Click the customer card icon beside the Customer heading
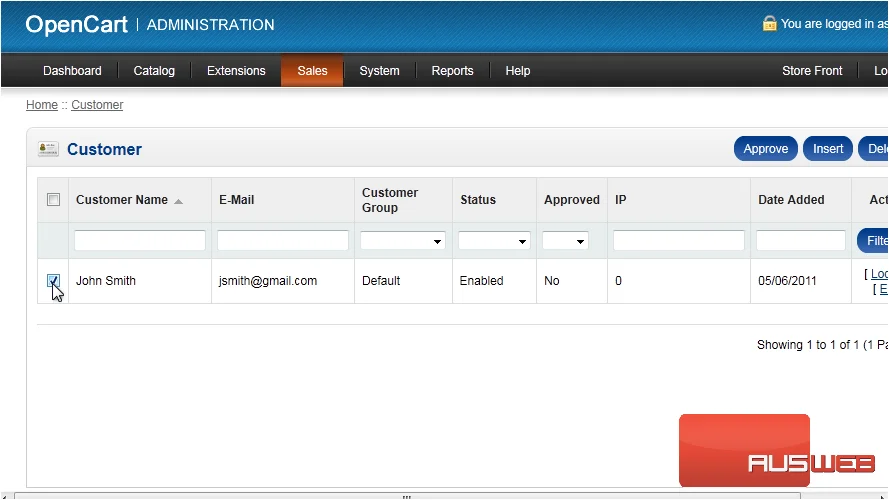Image resolution: width=889 pixels, height=500 pixels. pyautogui.click(x=48, y=149)
